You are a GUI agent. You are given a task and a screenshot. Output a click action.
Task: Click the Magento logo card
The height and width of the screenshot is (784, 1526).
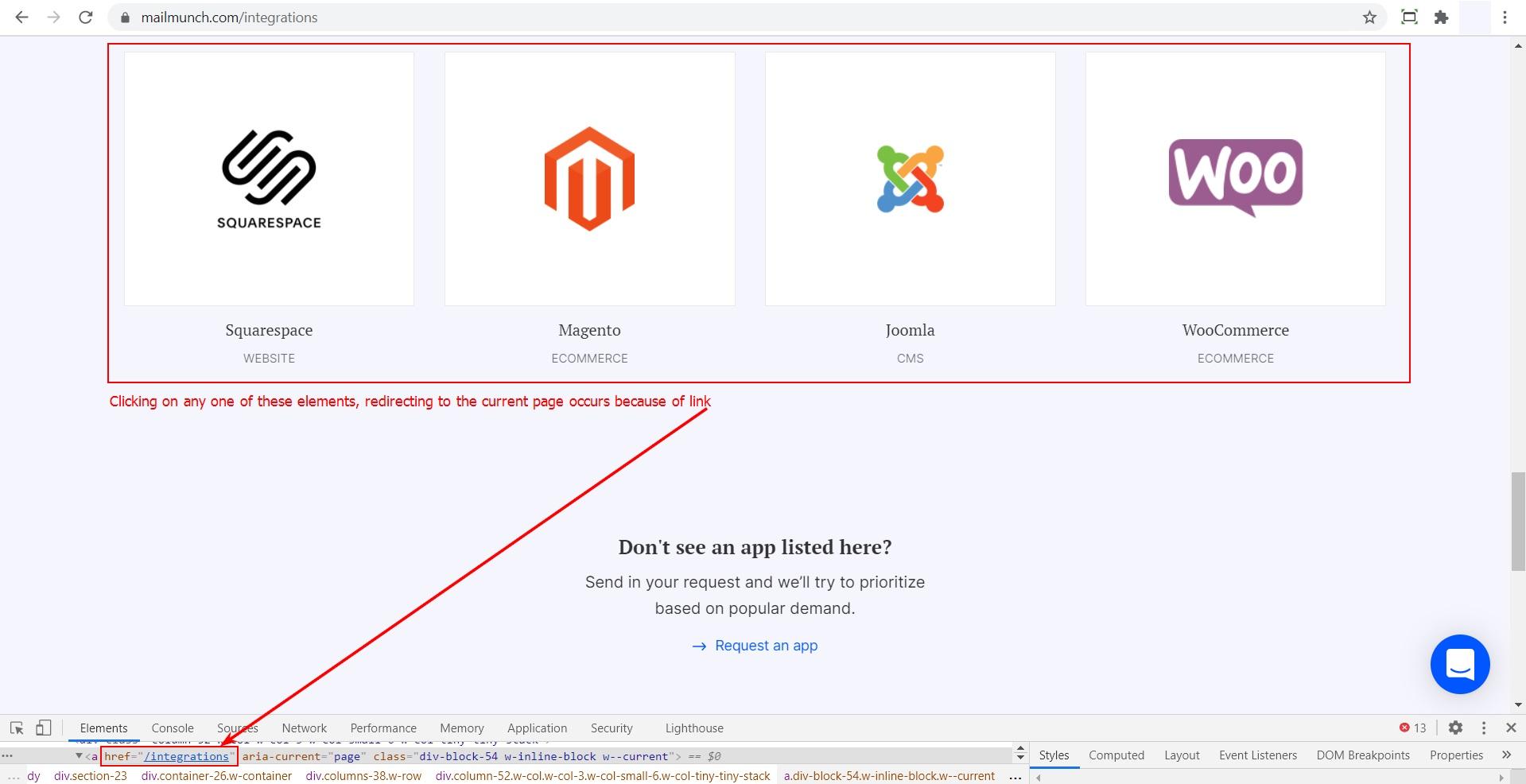[589, 179]
